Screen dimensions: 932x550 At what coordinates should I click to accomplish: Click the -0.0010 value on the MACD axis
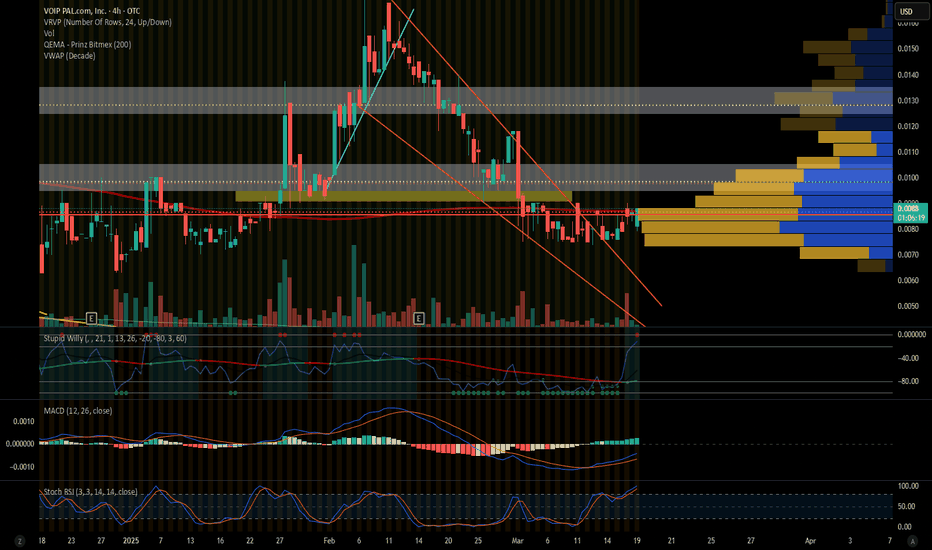coord(21,467)
